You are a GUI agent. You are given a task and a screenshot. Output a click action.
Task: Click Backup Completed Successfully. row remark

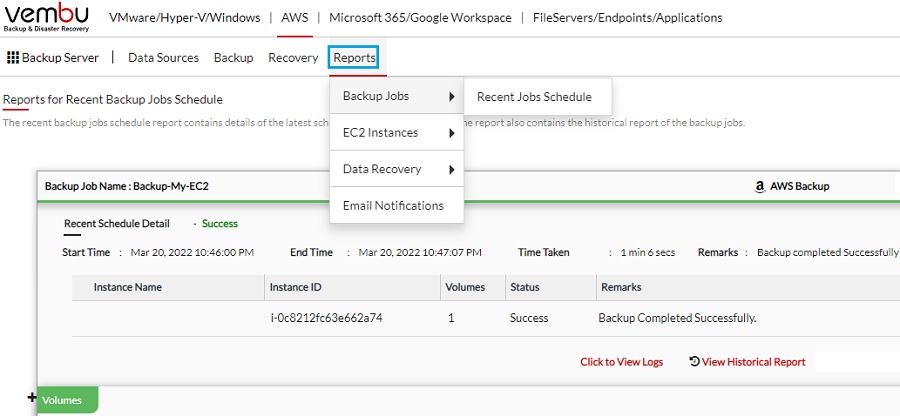click(677, 318)
